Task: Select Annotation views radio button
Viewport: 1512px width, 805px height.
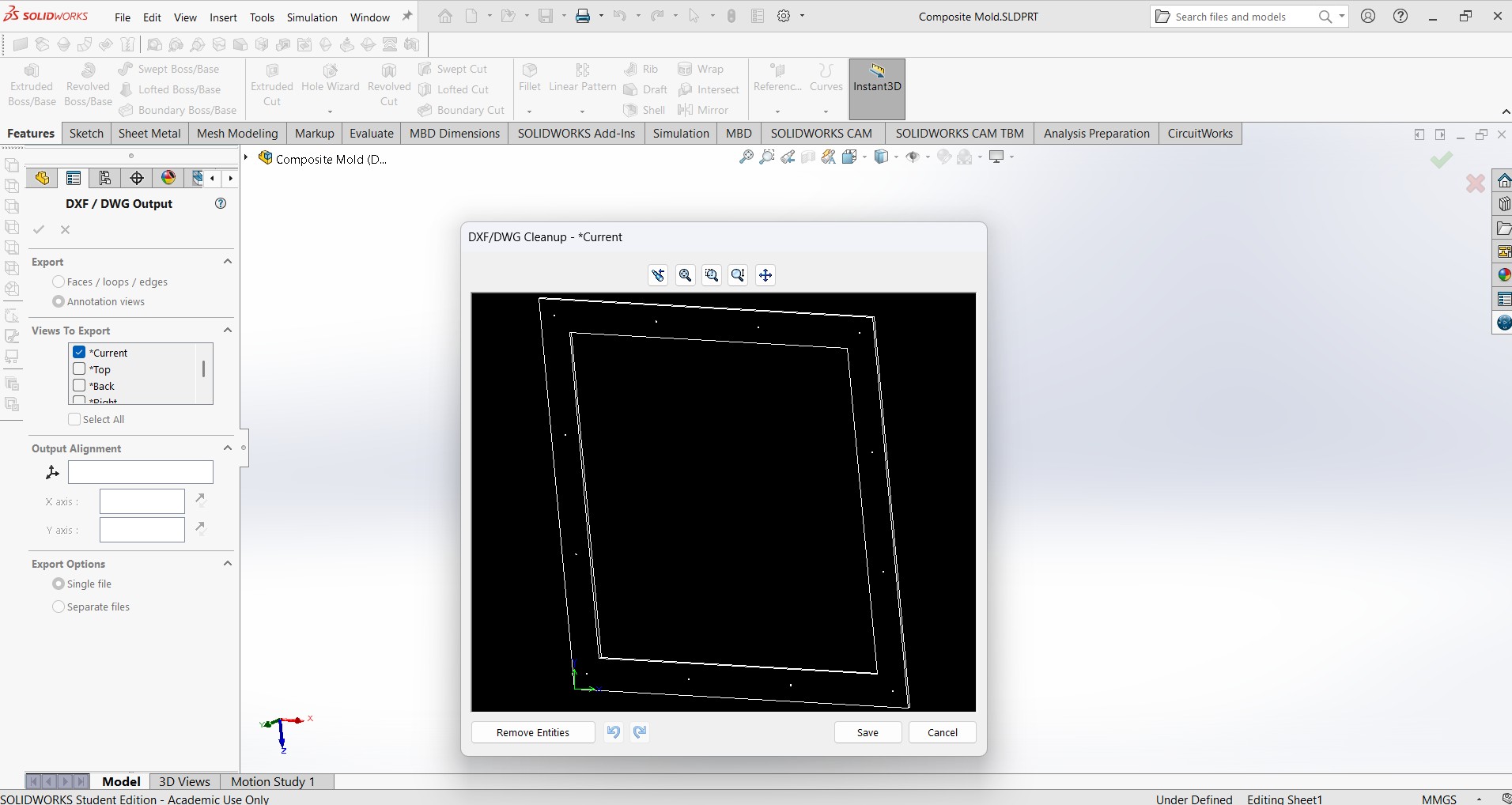Action: tap(59, 301)
